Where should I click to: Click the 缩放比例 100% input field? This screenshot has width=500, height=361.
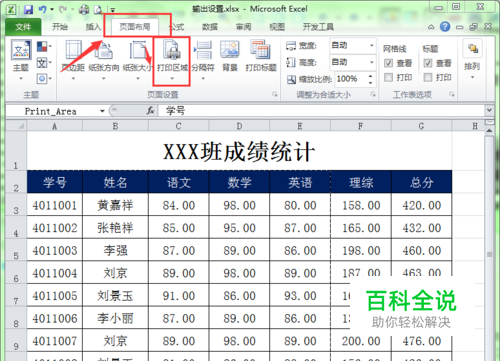(351, 79)
